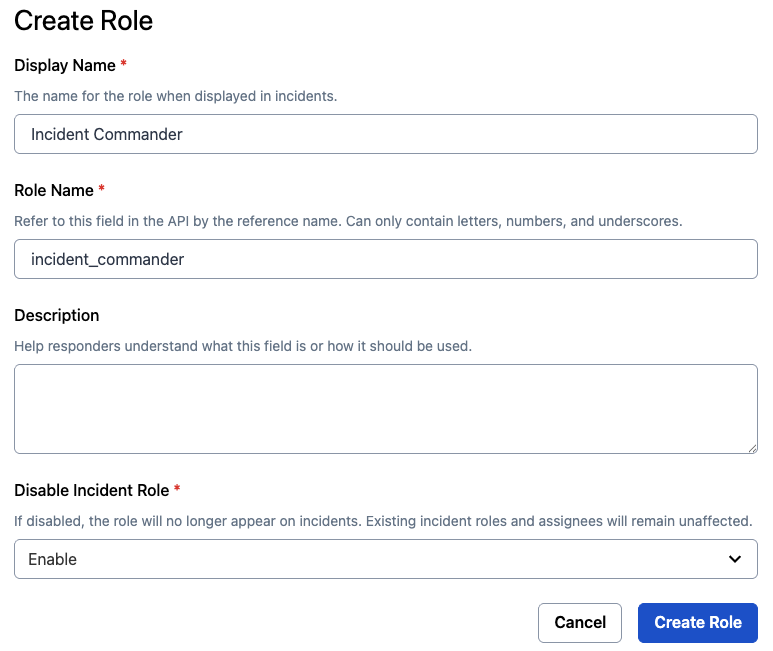
Task: Submit the form with Create Role button
Action: [x=697, y=622]
